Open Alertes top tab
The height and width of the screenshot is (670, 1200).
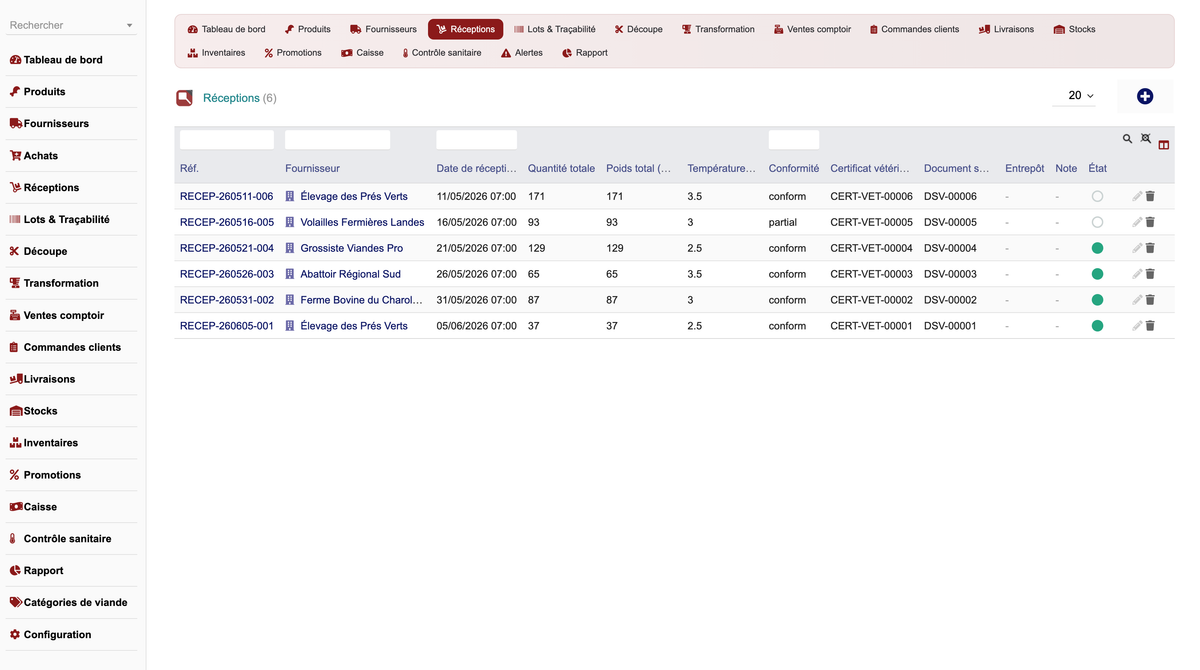[522, 53]
